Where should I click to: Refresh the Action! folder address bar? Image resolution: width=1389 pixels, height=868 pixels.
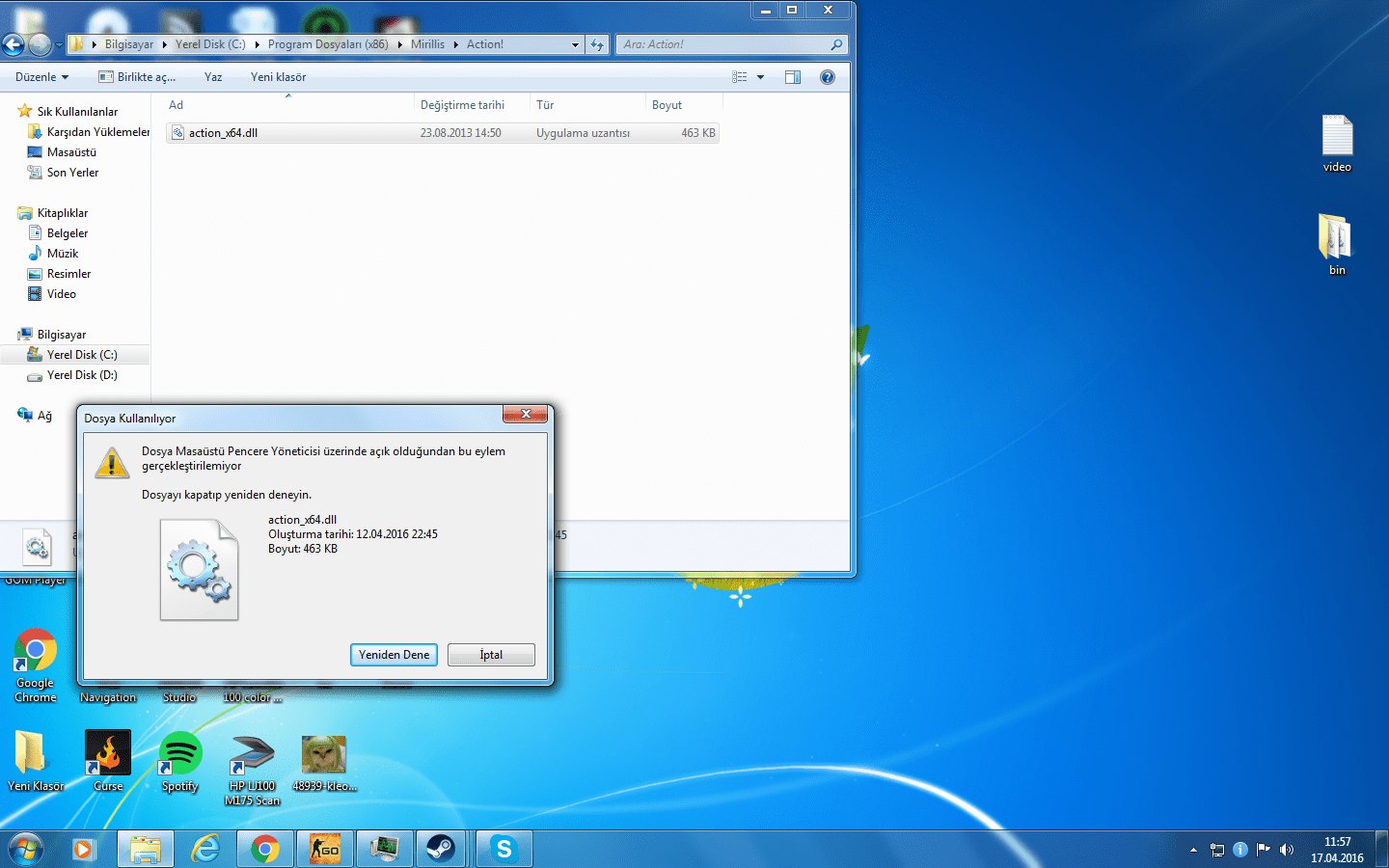coord(598,44)
